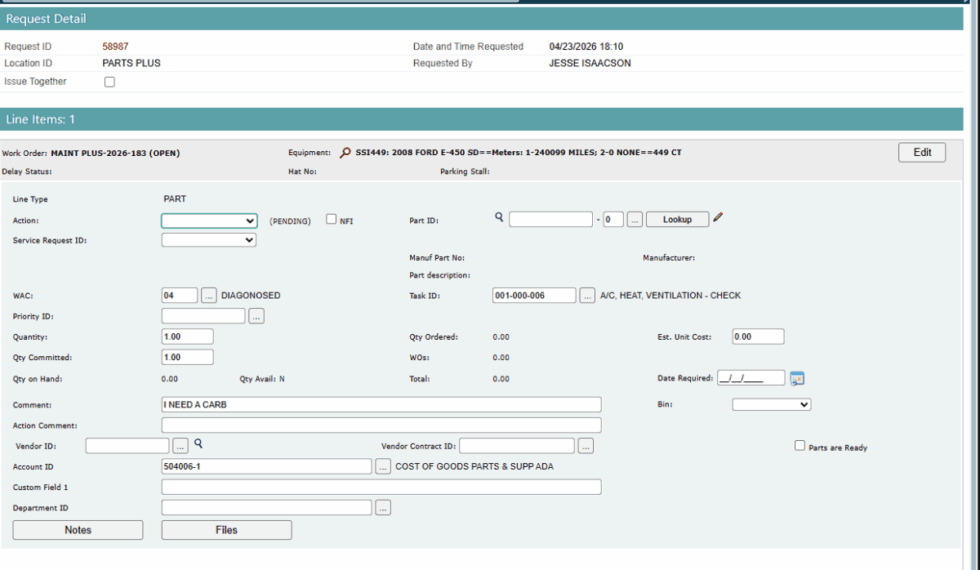
Task: Click the Action Comment field
Action: (381, 426)
